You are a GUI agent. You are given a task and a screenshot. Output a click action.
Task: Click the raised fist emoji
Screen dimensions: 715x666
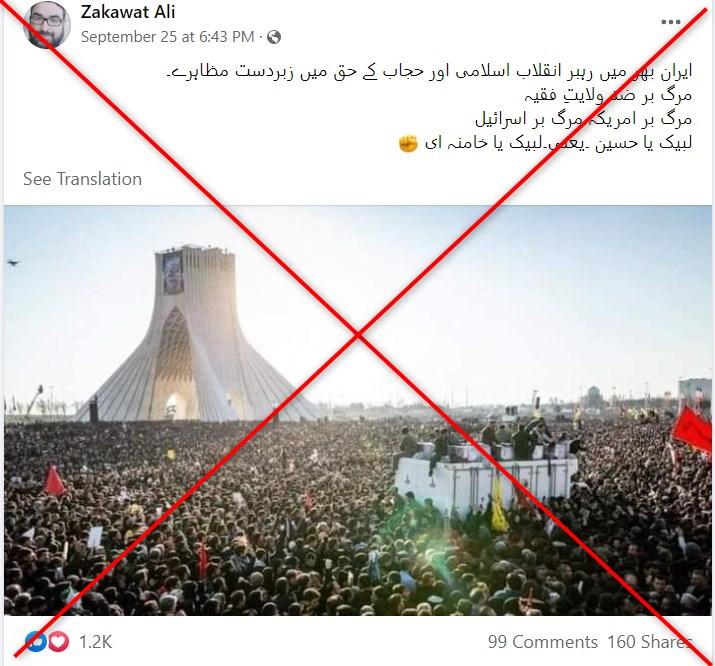[x=408, y=144]
